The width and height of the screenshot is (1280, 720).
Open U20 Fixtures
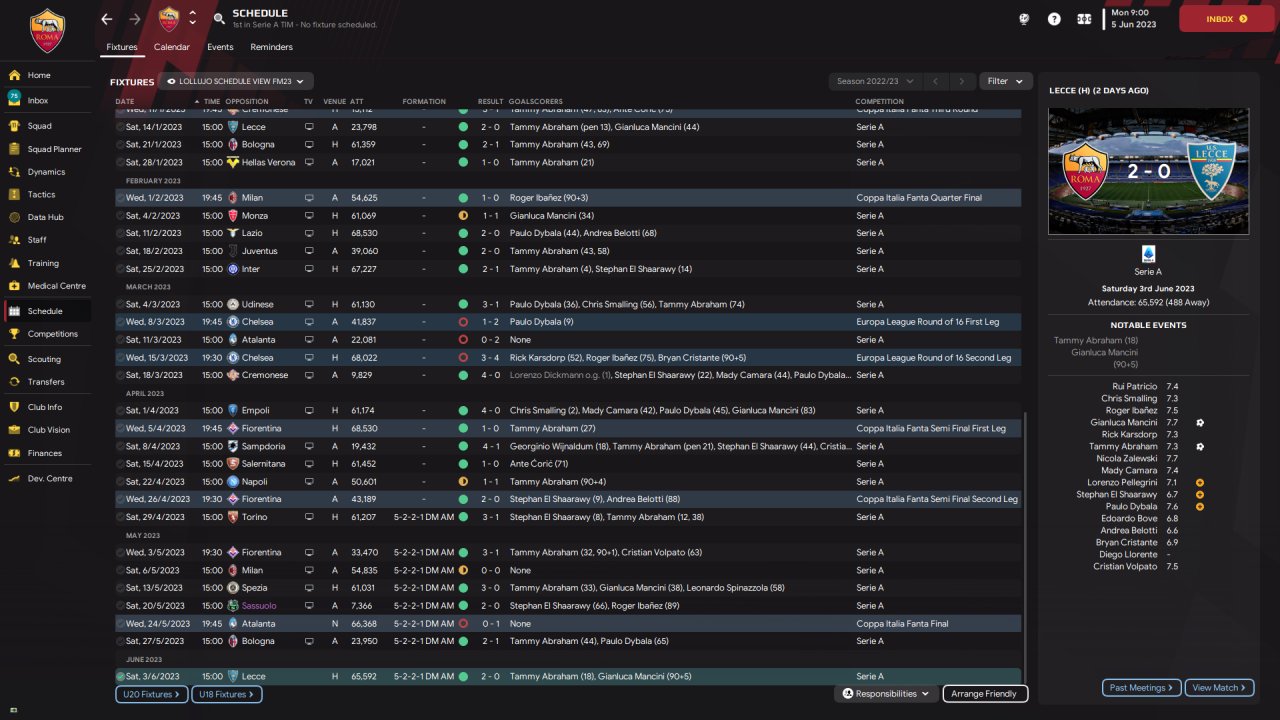[151, 694]
